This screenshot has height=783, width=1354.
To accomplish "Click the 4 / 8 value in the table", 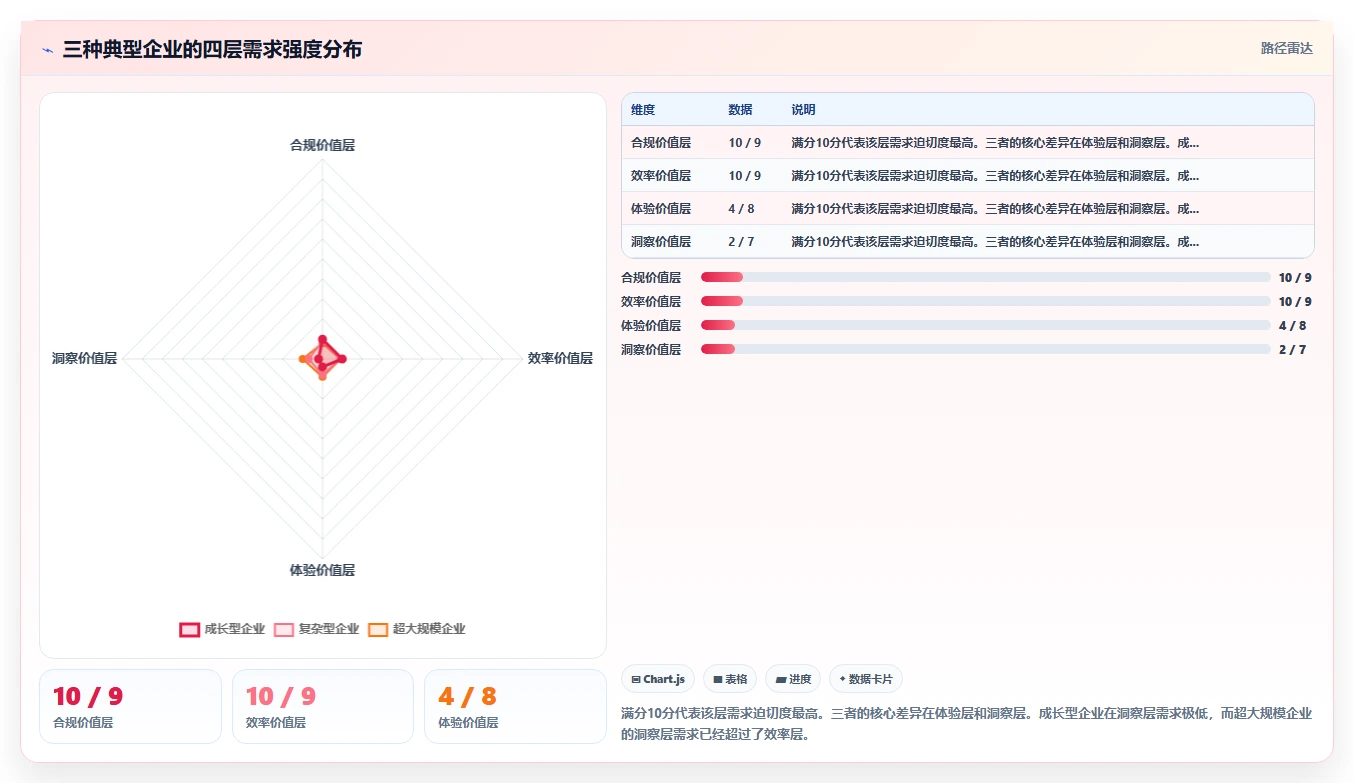I will click(x=742, y=209).
